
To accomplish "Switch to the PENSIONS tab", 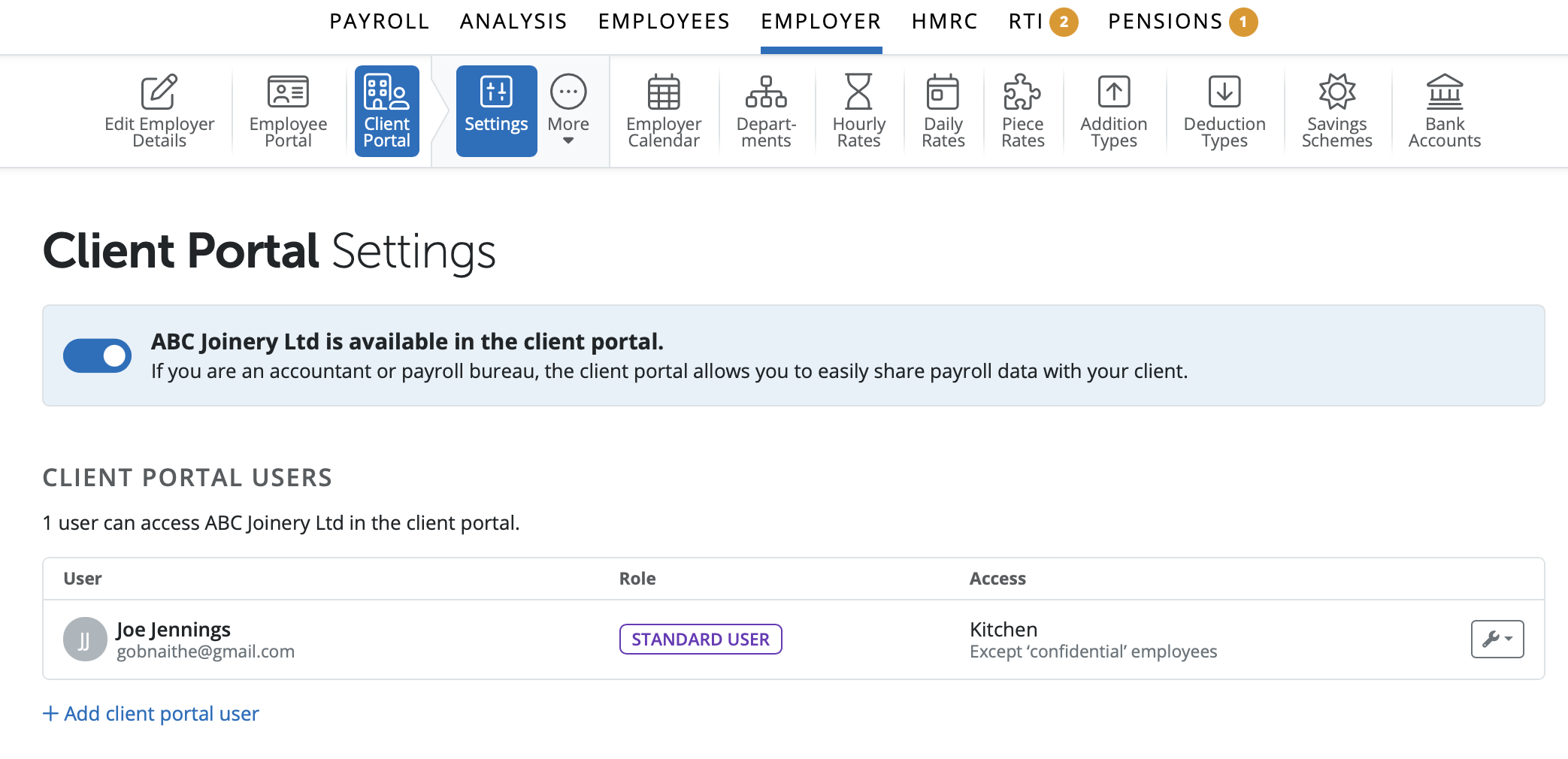I will coord(1165,22).
